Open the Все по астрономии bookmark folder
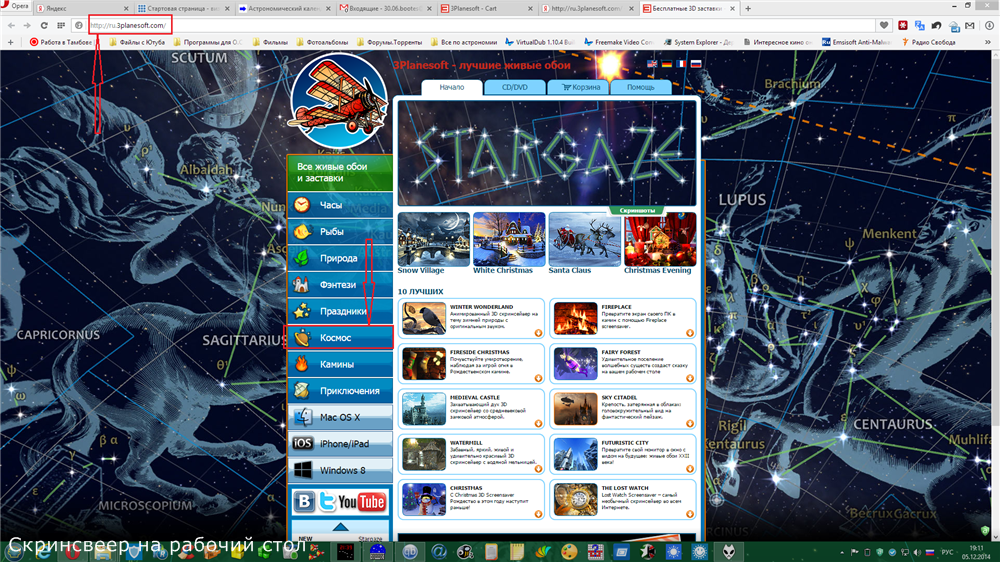This screenshot has height=562, width=1000. [x=464, y=42]
